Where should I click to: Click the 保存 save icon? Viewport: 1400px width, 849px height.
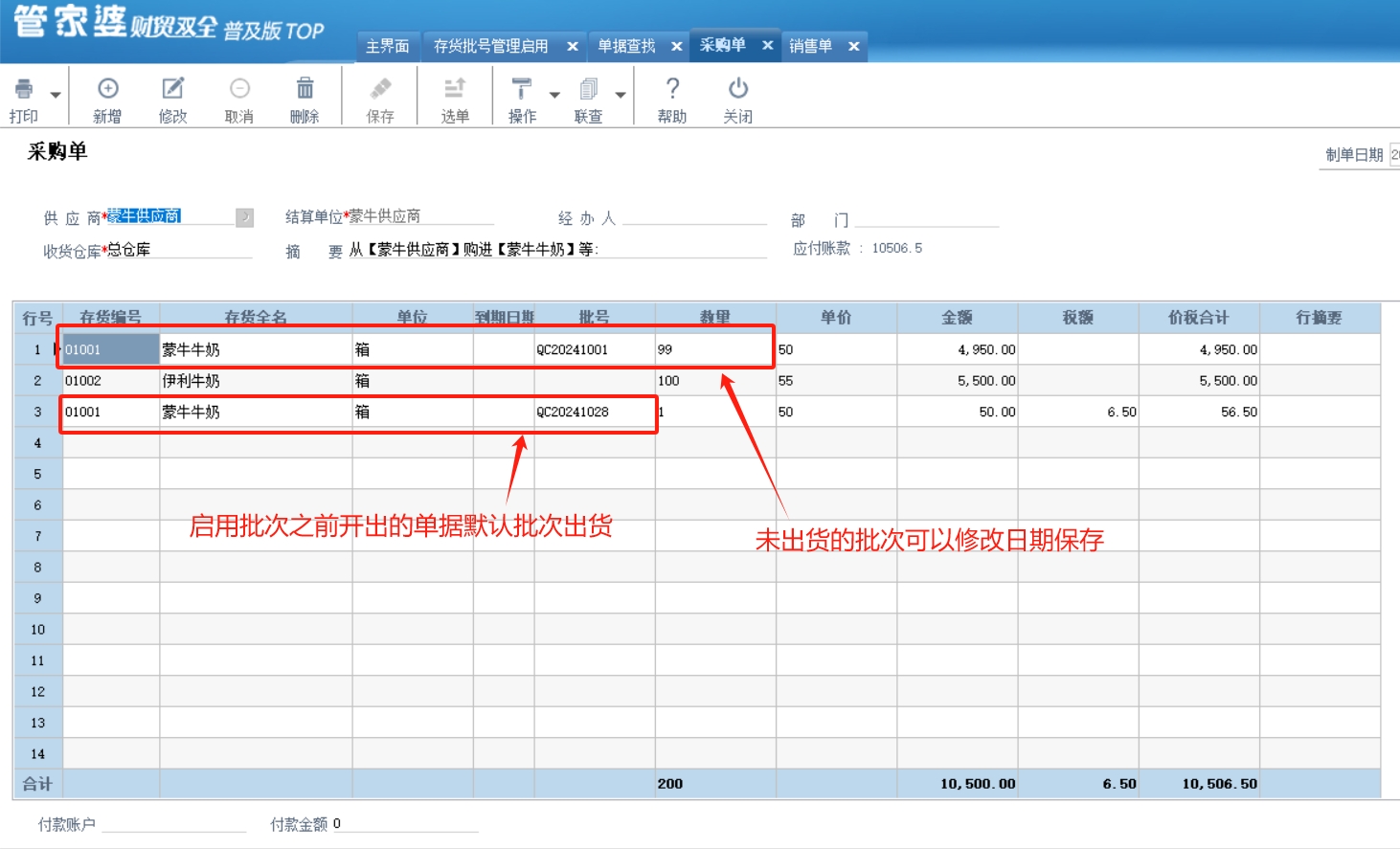tap(380, 89)
